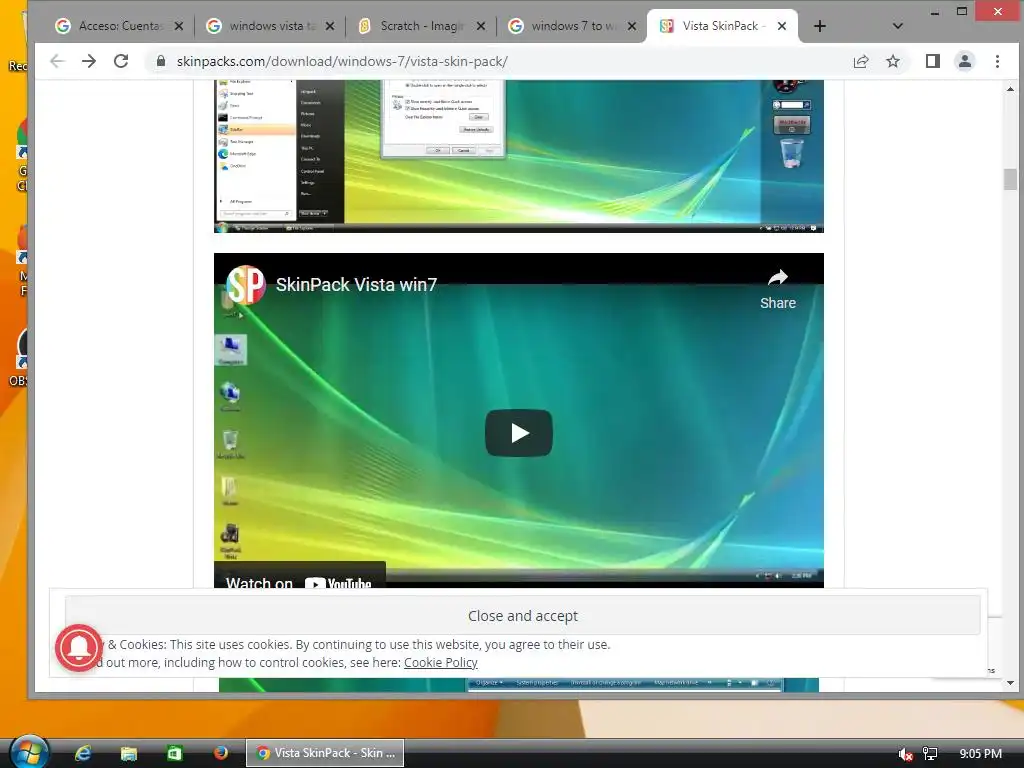The height and width of the screenshot is (768, 1024).
Task: Share this page icon in address bar
Action: 861,61
